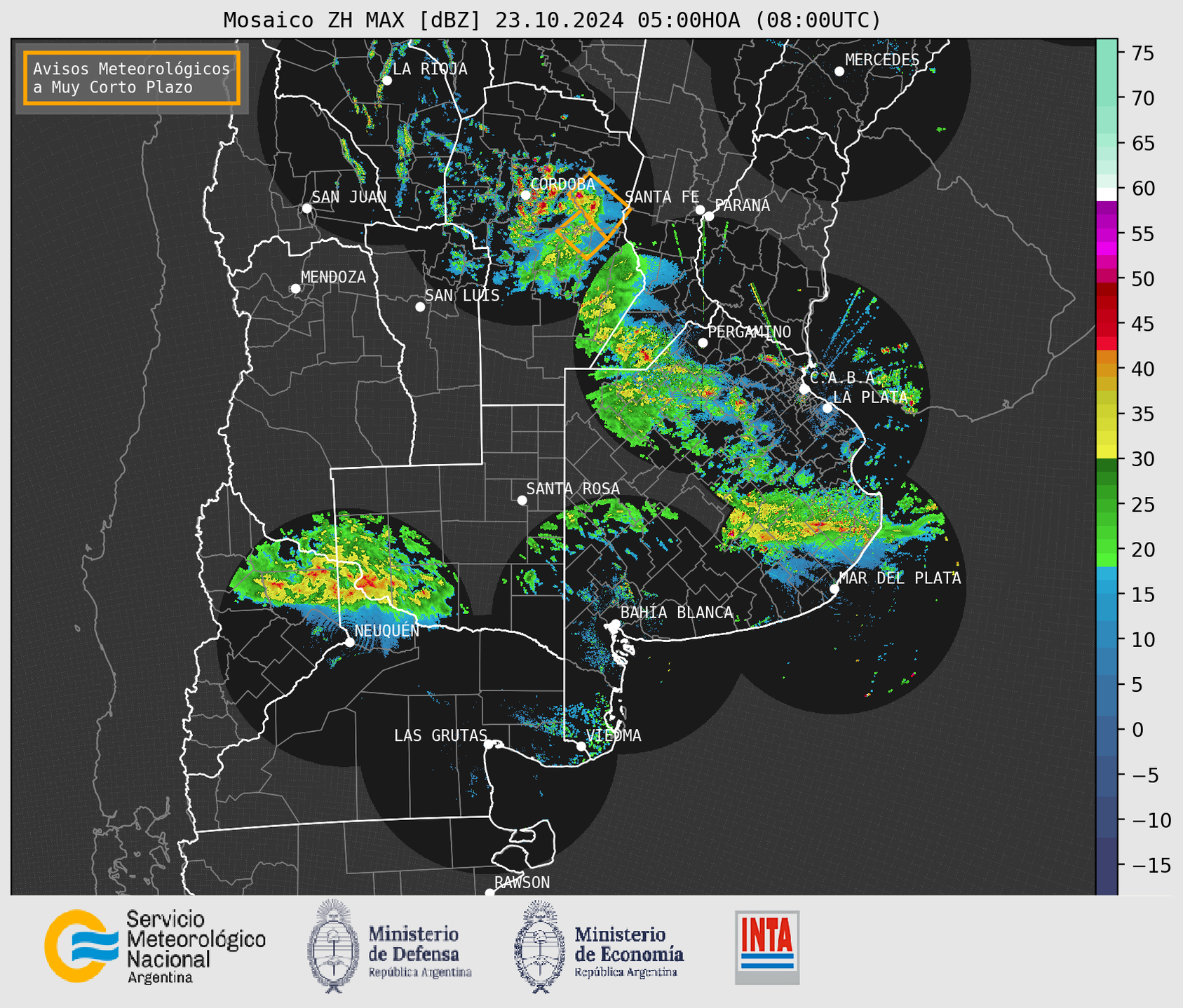Click the San Luis city marker dot
1183x1008 pixels.
420,307
